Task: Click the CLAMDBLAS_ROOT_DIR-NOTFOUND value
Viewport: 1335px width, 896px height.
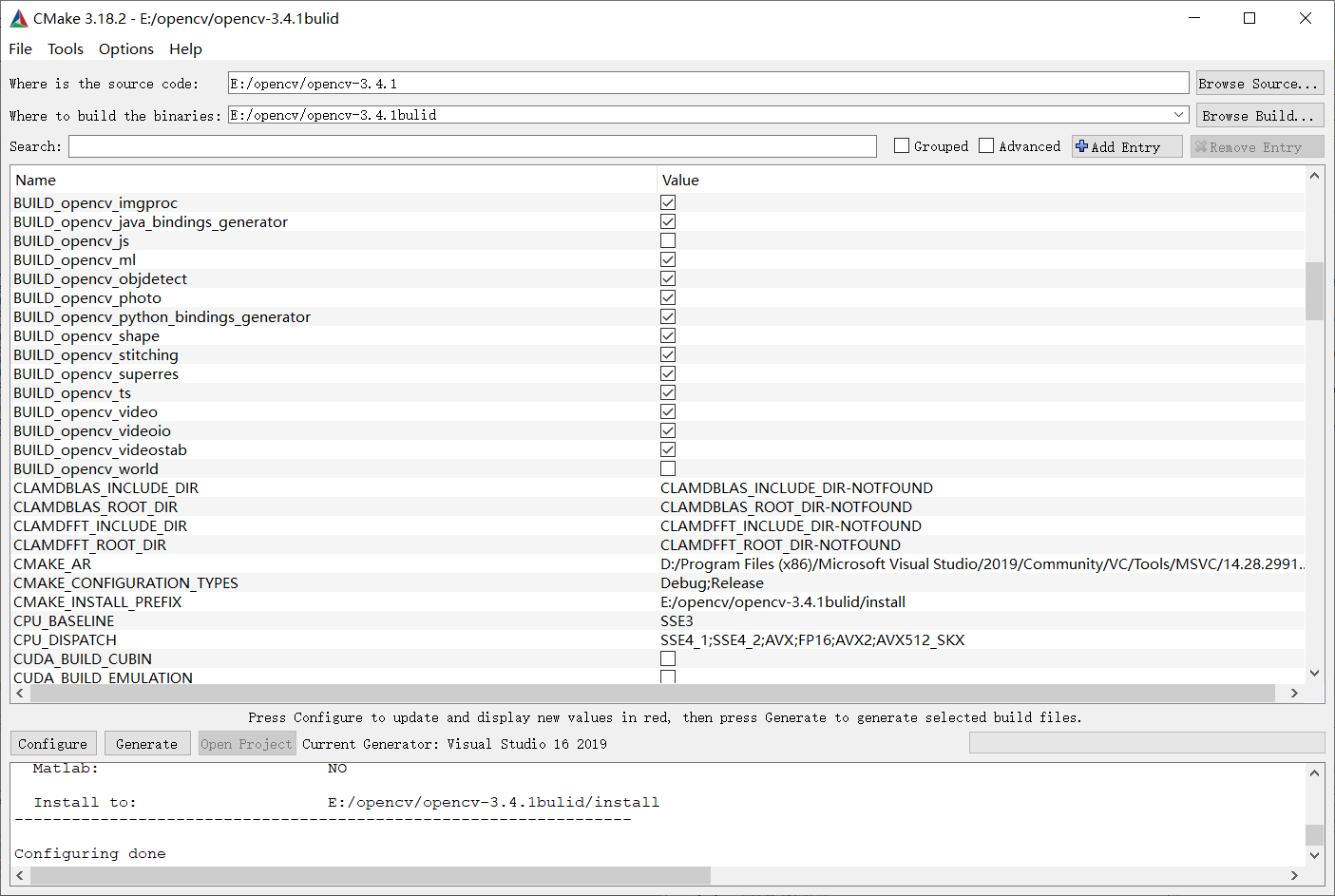Action: pos(786,506)
